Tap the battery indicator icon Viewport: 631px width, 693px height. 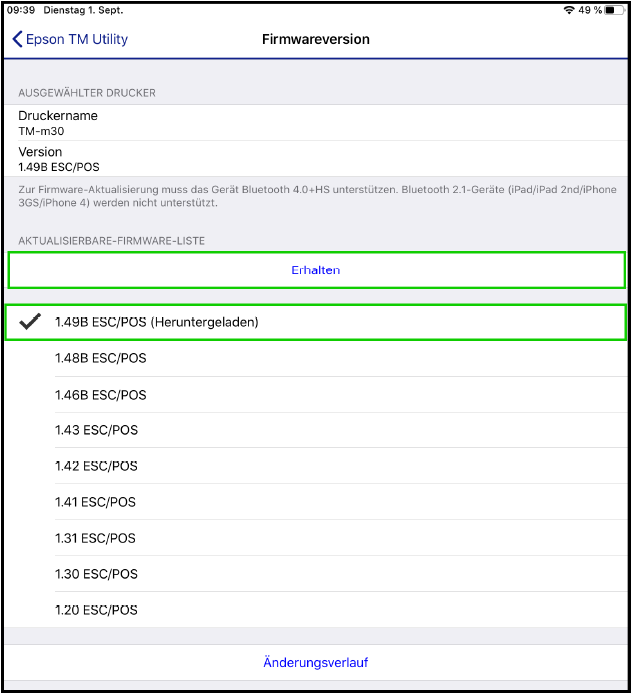615,10
